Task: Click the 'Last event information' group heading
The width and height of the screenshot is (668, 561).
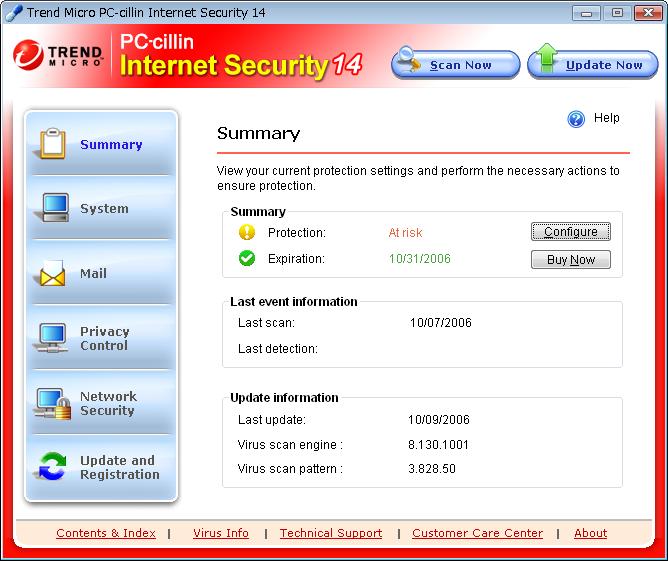Action: pyautogui.click(x=294, y=302)
